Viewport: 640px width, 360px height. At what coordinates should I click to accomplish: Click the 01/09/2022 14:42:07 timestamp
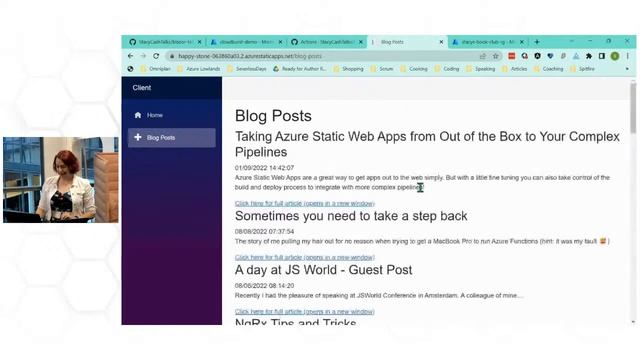[264, 168]
